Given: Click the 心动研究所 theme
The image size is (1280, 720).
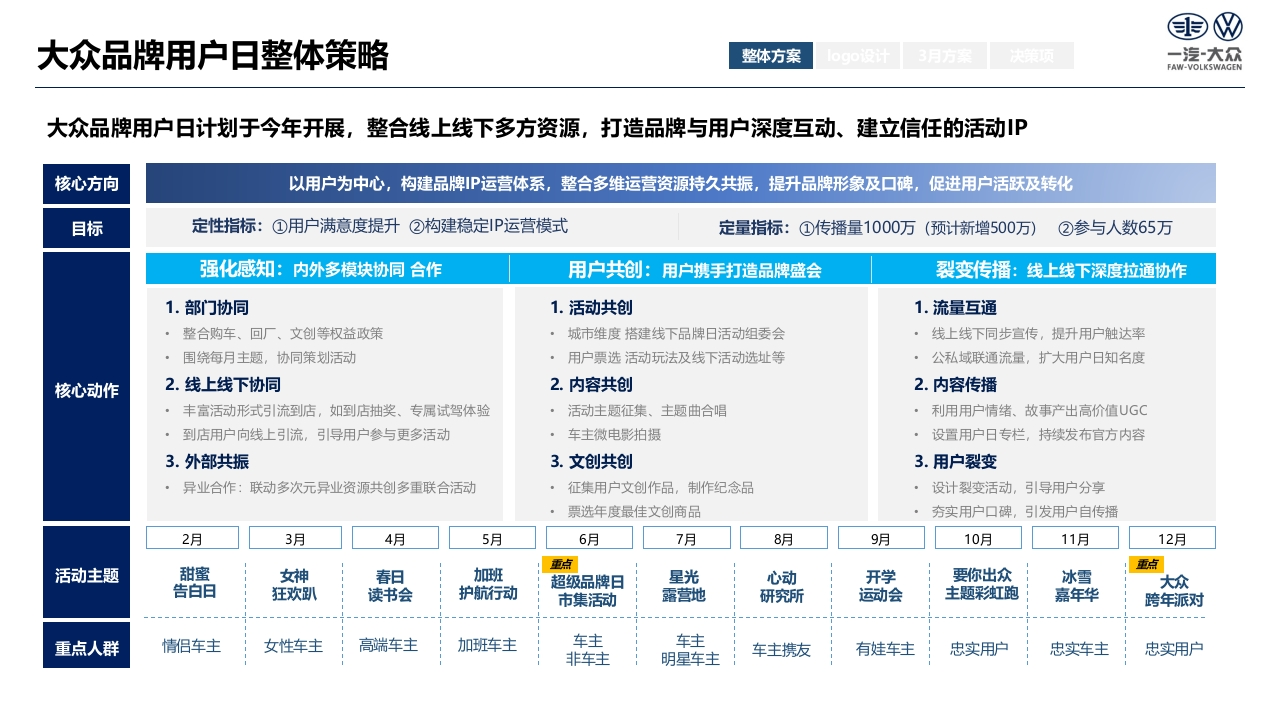Looking at the screenshot, I should (x=782, y=587).
